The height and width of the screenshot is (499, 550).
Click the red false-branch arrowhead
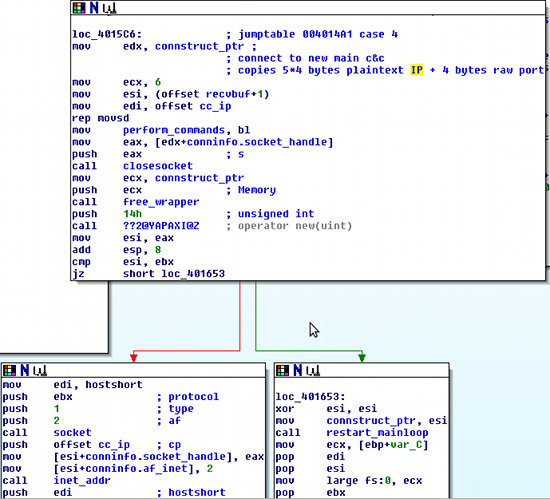(x=134, y=358)
